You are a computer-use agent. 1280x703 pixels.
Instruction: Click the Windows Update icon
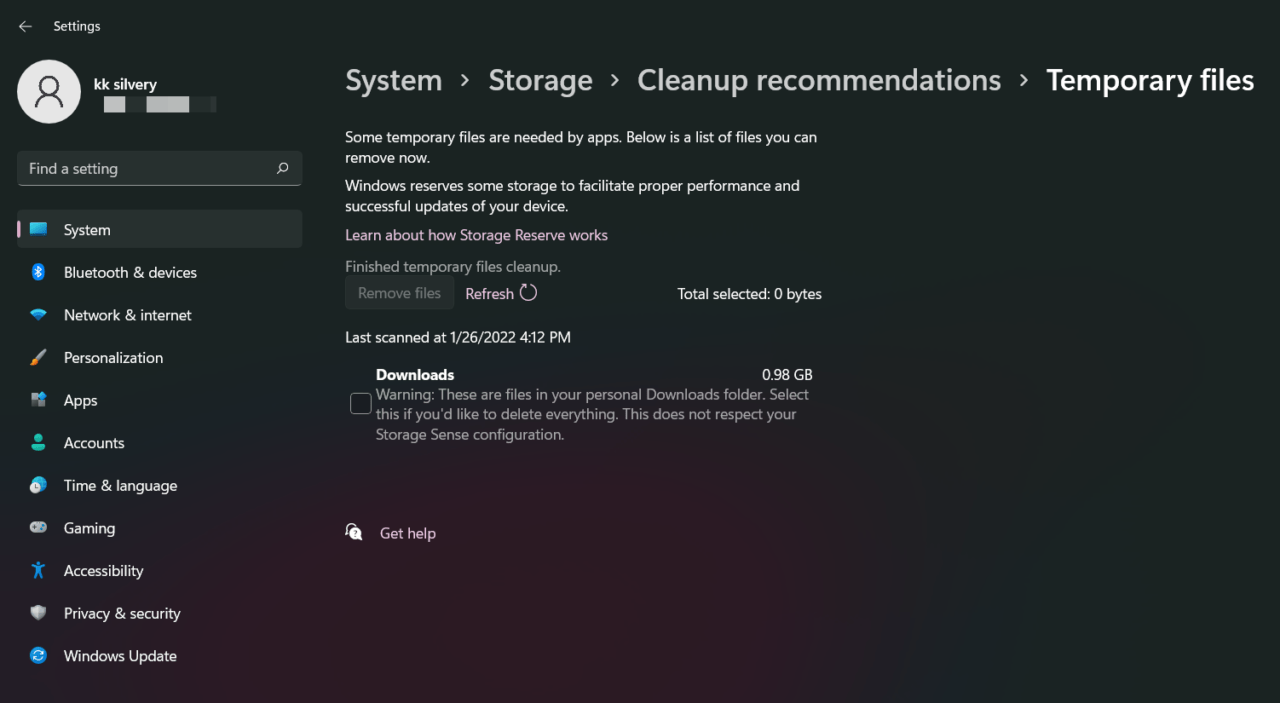tap(38, 656)
